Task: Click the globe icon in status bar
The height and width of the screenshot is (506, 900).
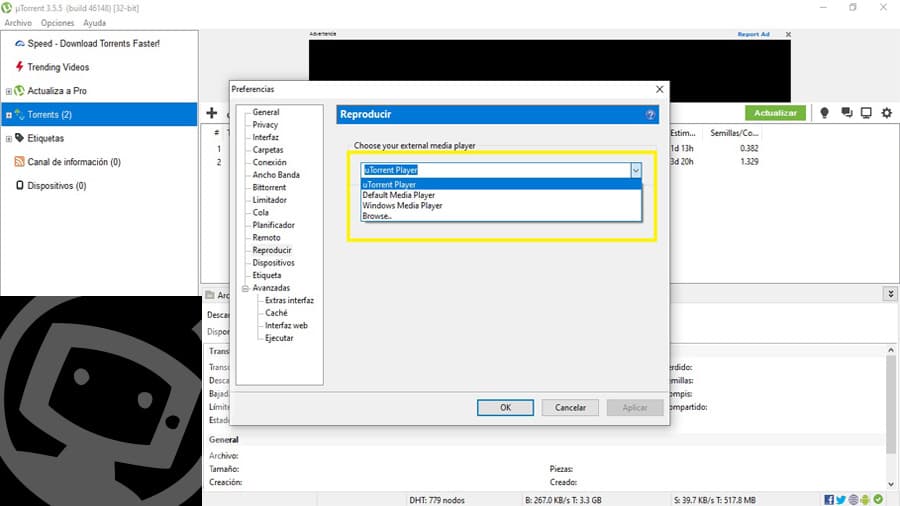Action: click(853, 500)
